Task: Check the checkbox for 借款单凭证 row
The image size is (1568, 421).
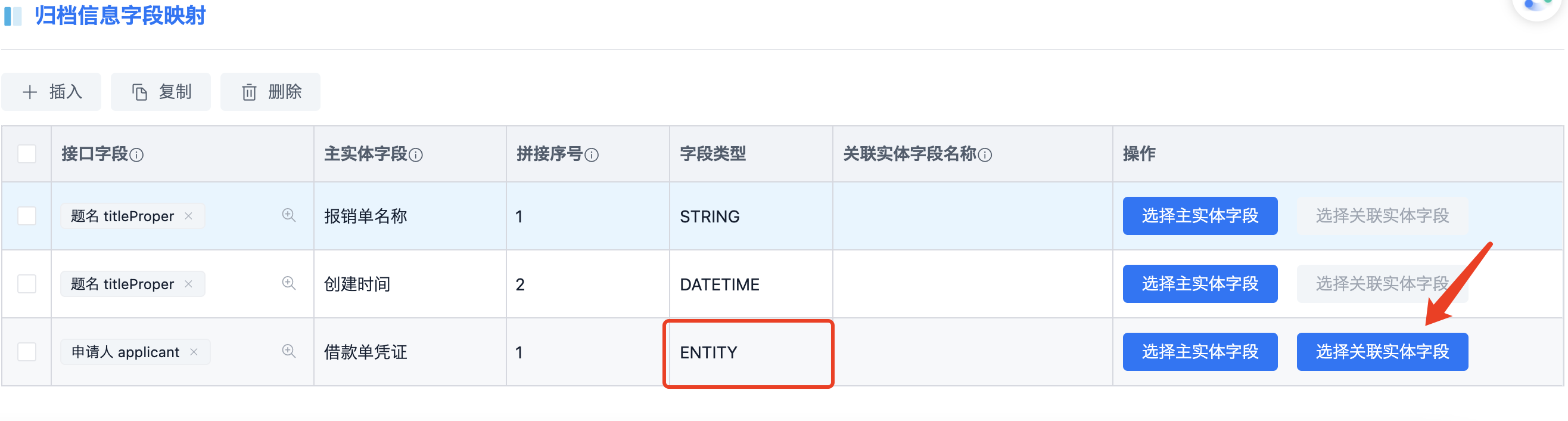Action: pos(27,352)
